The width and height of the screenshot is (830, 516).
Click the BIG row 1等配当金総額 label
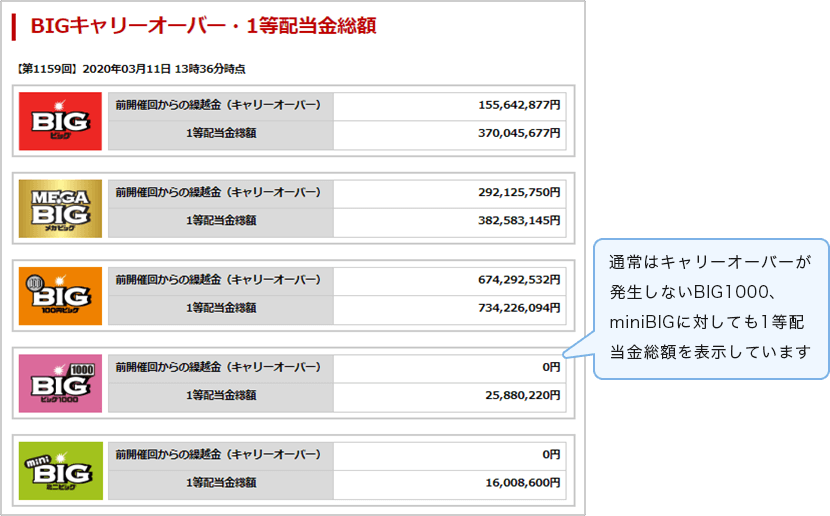click(x=221, y=135)
